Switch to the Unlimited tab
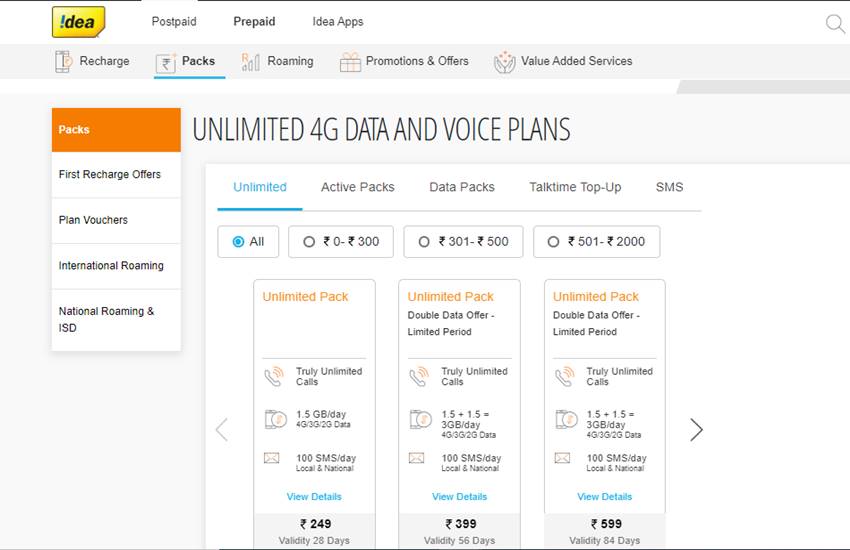 click(260, 187)
